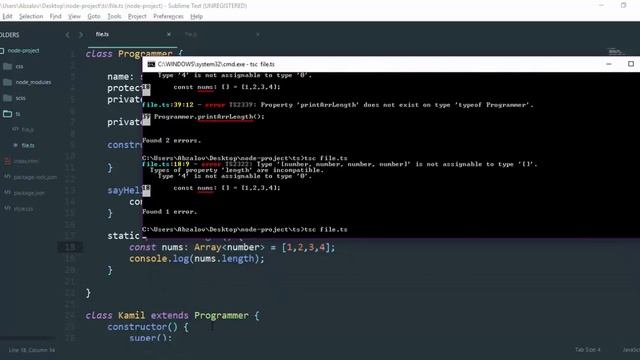Click 'Found 2 errors.' in cmd window

click(171, 140)
